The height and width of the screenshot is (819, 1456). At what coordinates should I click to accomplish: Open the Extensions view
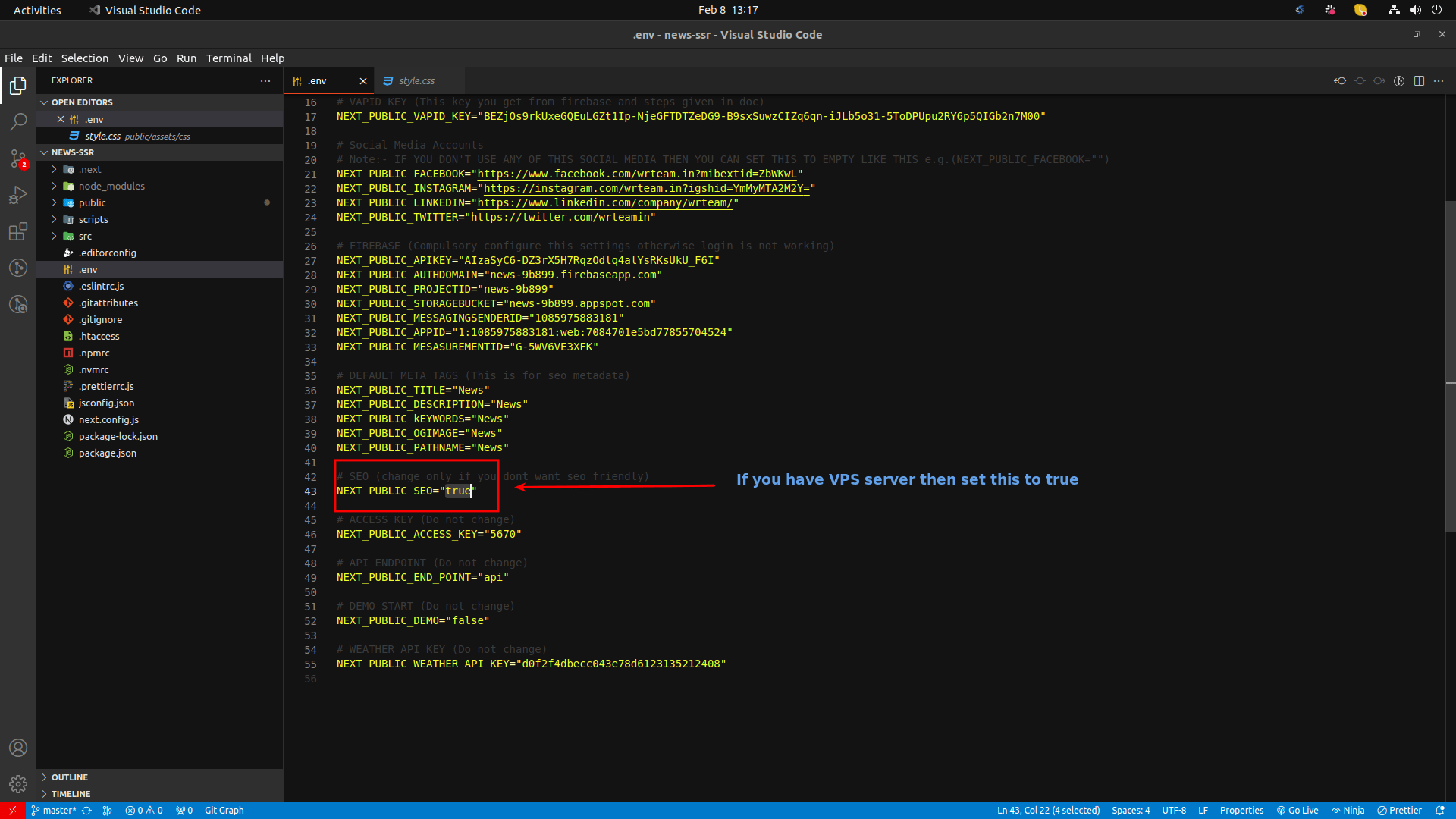point(18,231)
